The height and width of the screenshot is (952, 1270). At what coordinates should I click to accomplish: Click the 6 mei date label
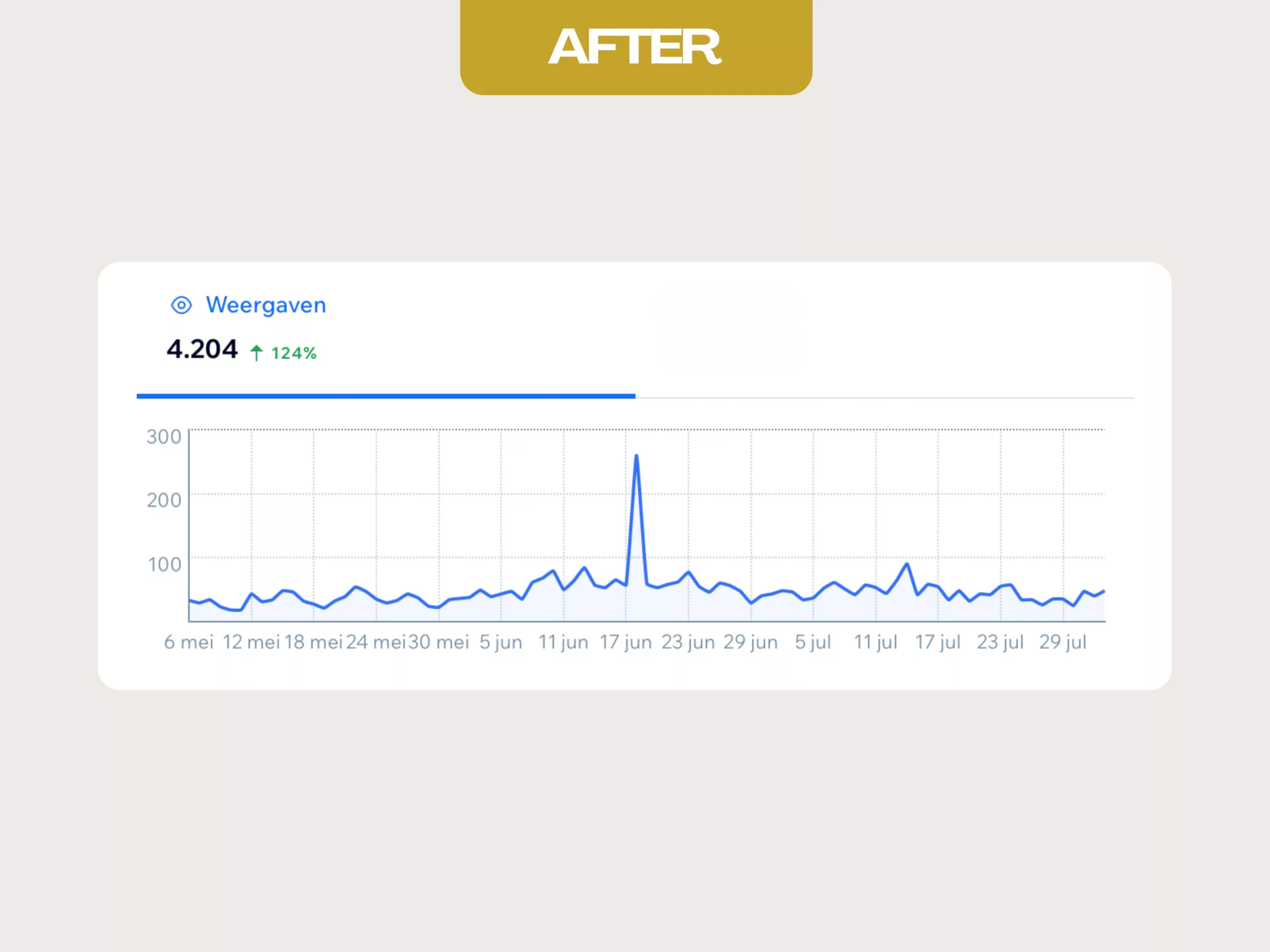click(x=189, y=642)
